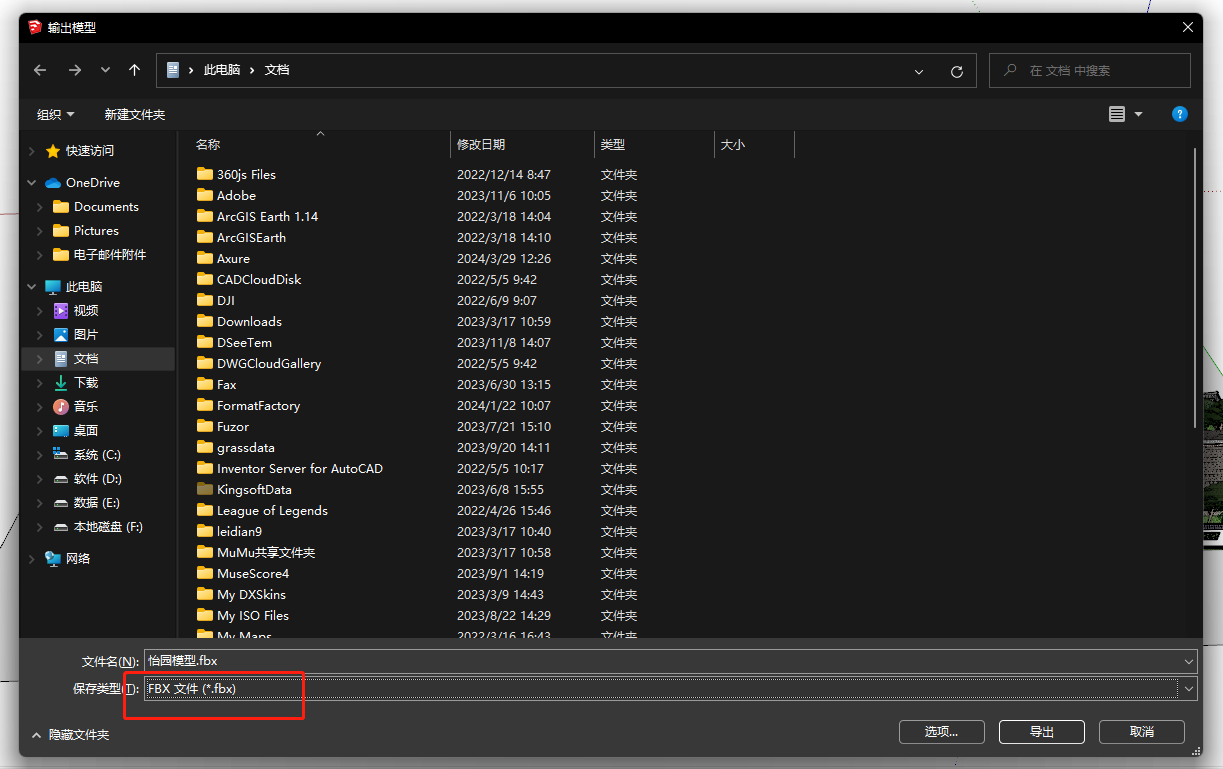1223x769 pixels.
Task: Click 隐藏文件夹 to hide folders
Action: pos(71,734)
